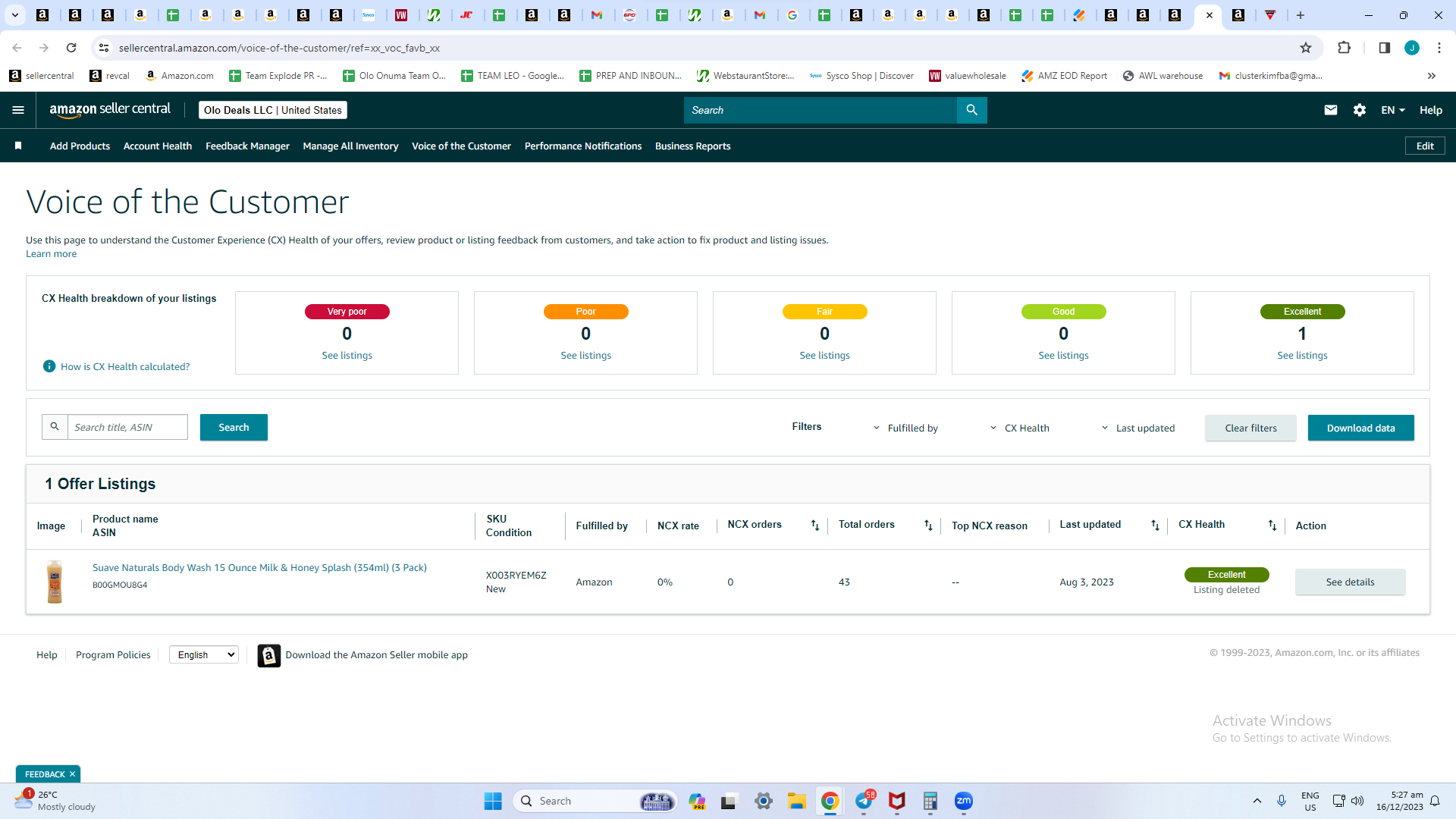Screen dimensions: 1456x819
Task: Click the magnifier search button in the header
Action: click(971, 110)
